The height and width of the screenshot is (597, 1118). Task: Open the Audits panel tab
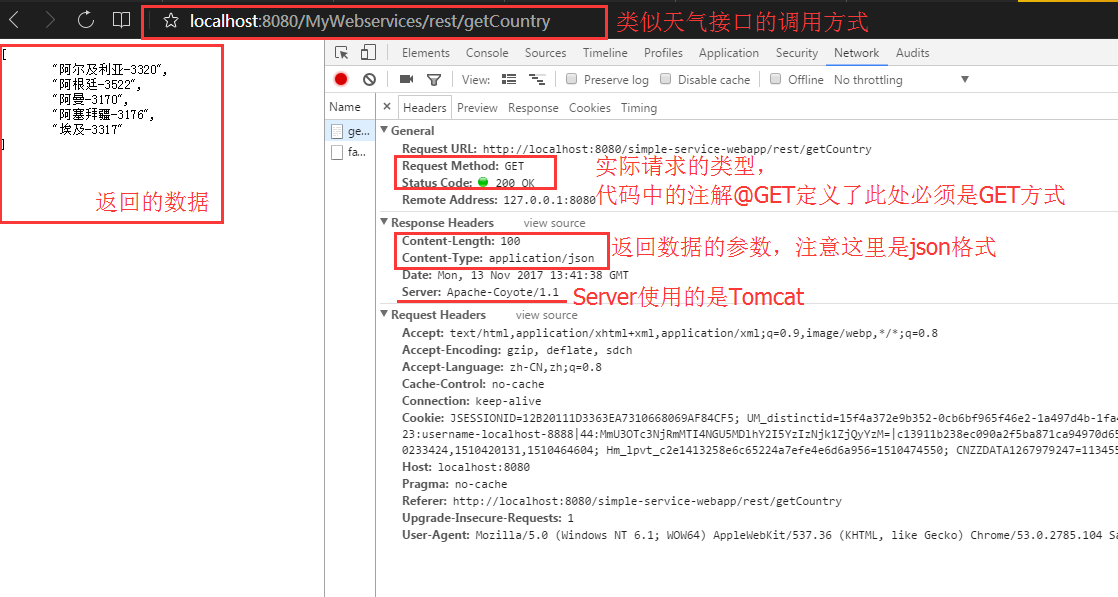tap(913, 53)
